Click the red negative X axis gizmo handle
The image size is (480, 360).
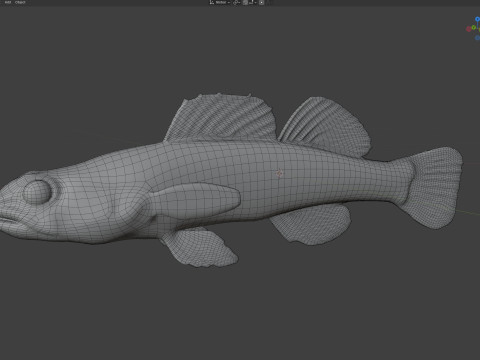pos(469,29)
